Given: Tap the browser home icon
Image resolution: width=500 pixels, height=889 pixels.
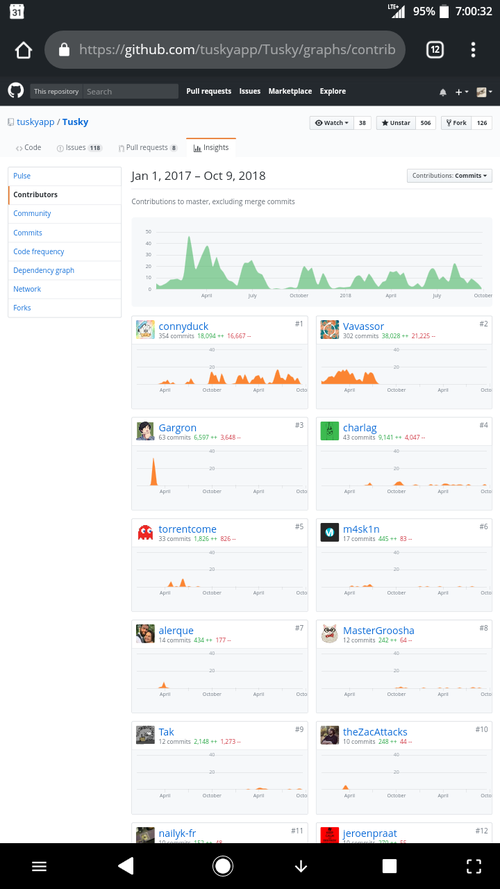Looking at the screenshot, I should click(x=23, y=50).
